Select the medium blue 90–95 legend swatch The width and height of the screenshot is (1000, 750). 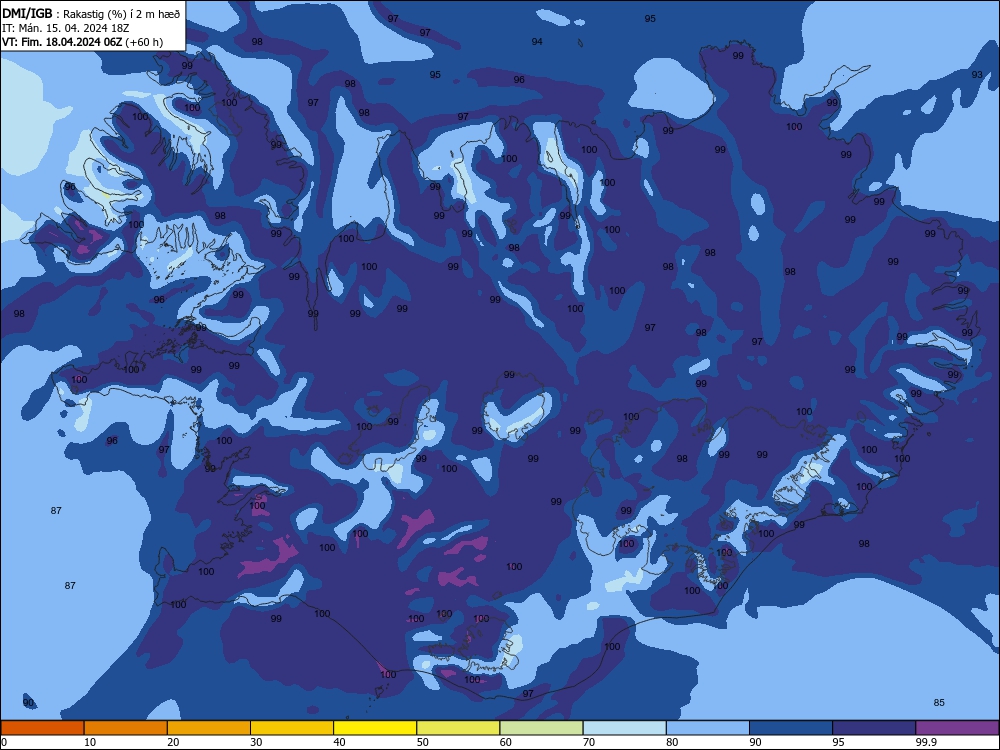tap(791, 728)
